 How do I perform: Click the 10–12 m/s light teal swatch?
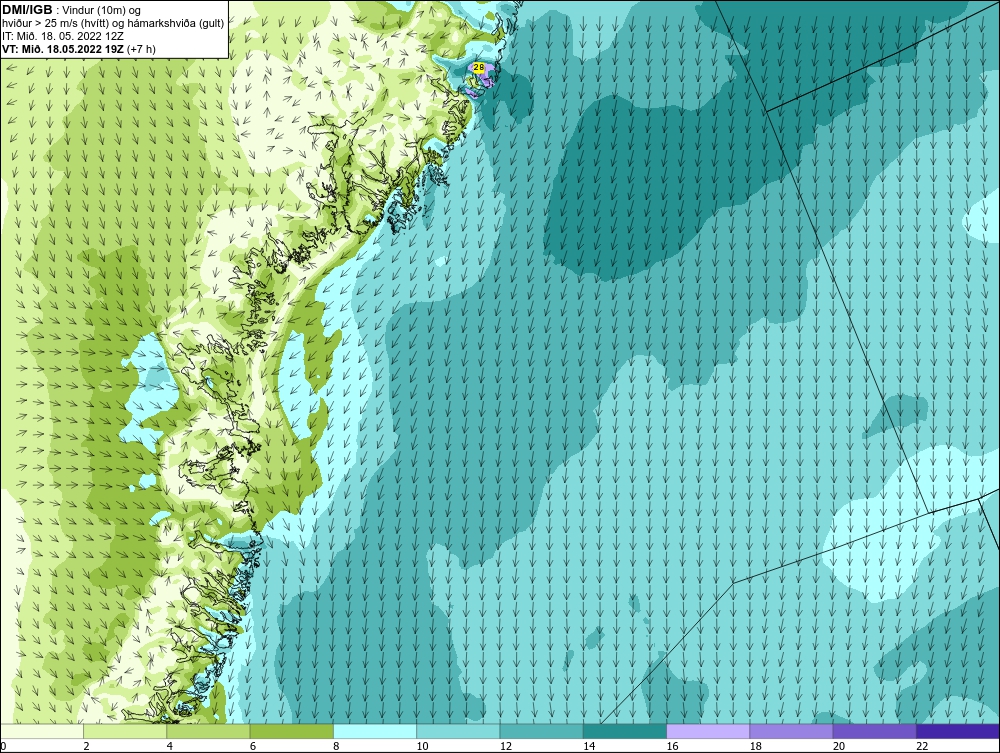(458, 731)
